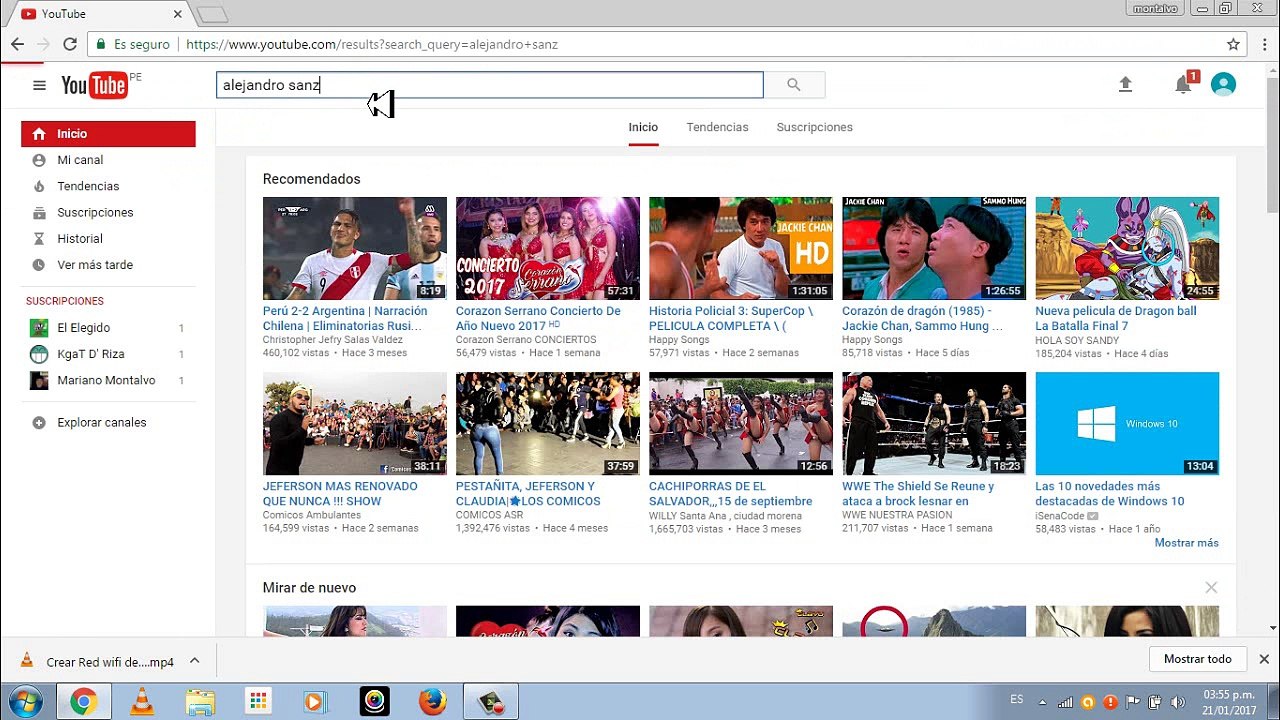Screen dimensions: 1280x720
Task: Click the Chrome icon in the taskbar
Action: (84, 702)
